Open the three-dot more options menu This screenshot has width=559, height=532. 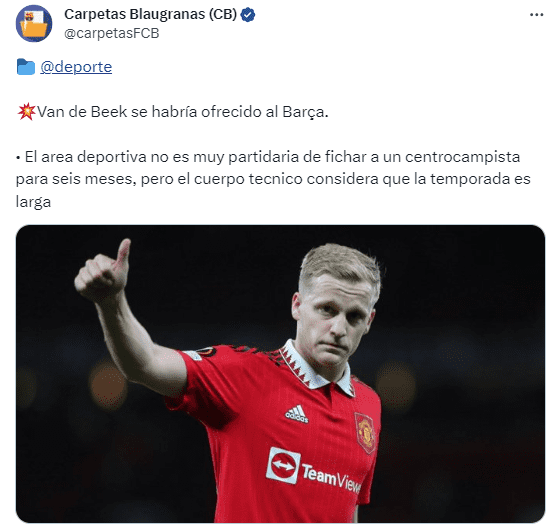[536, 15]
